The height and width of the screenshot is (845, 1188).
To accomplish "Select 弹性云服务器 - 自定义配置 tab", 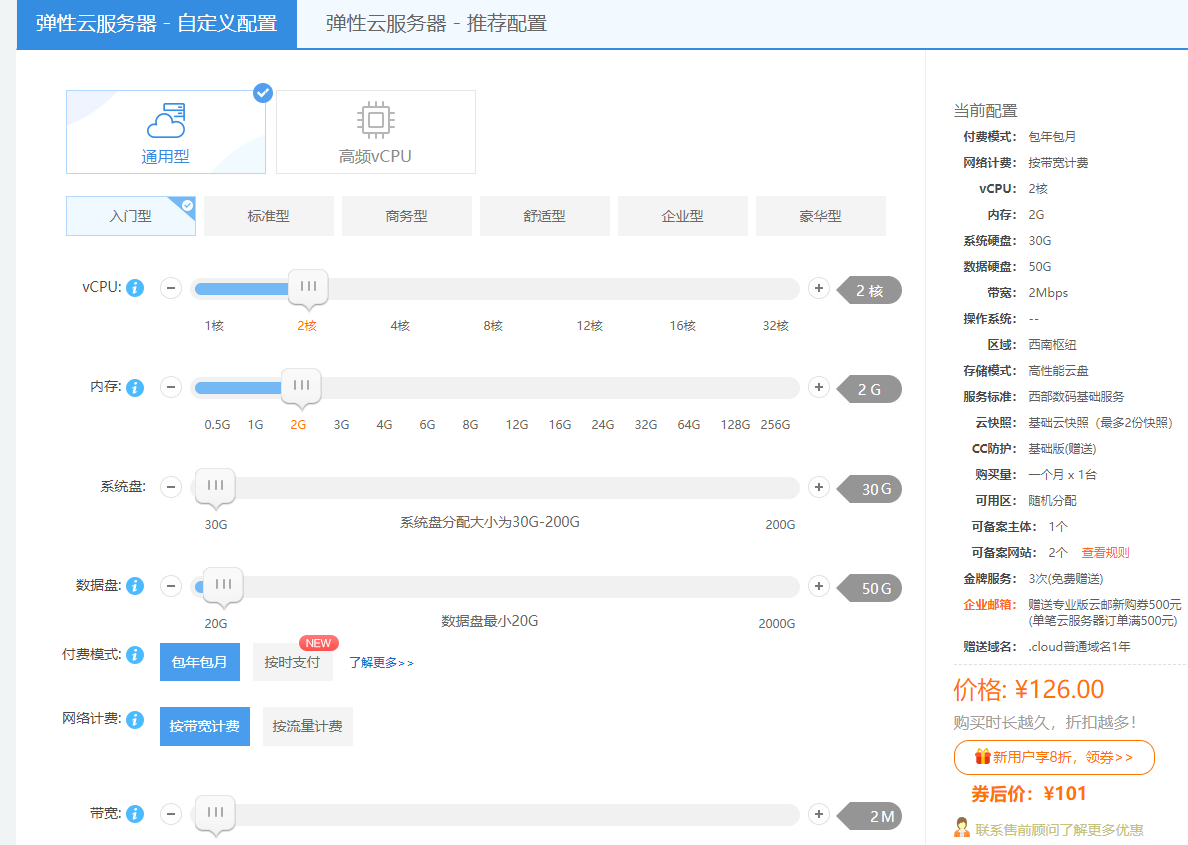I will [157, 23].
